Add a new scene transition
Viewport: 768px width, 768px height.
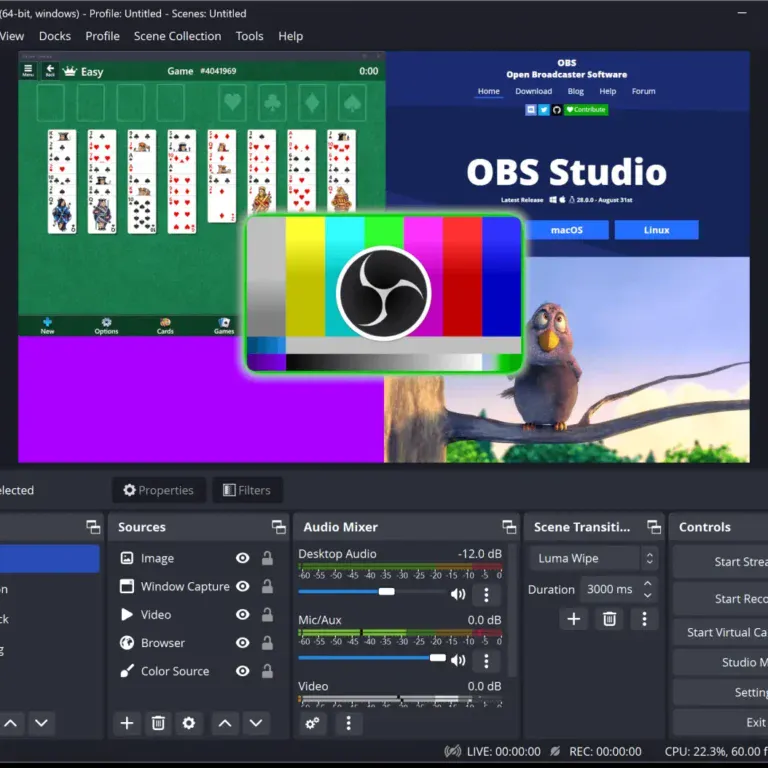coord(574,619)
